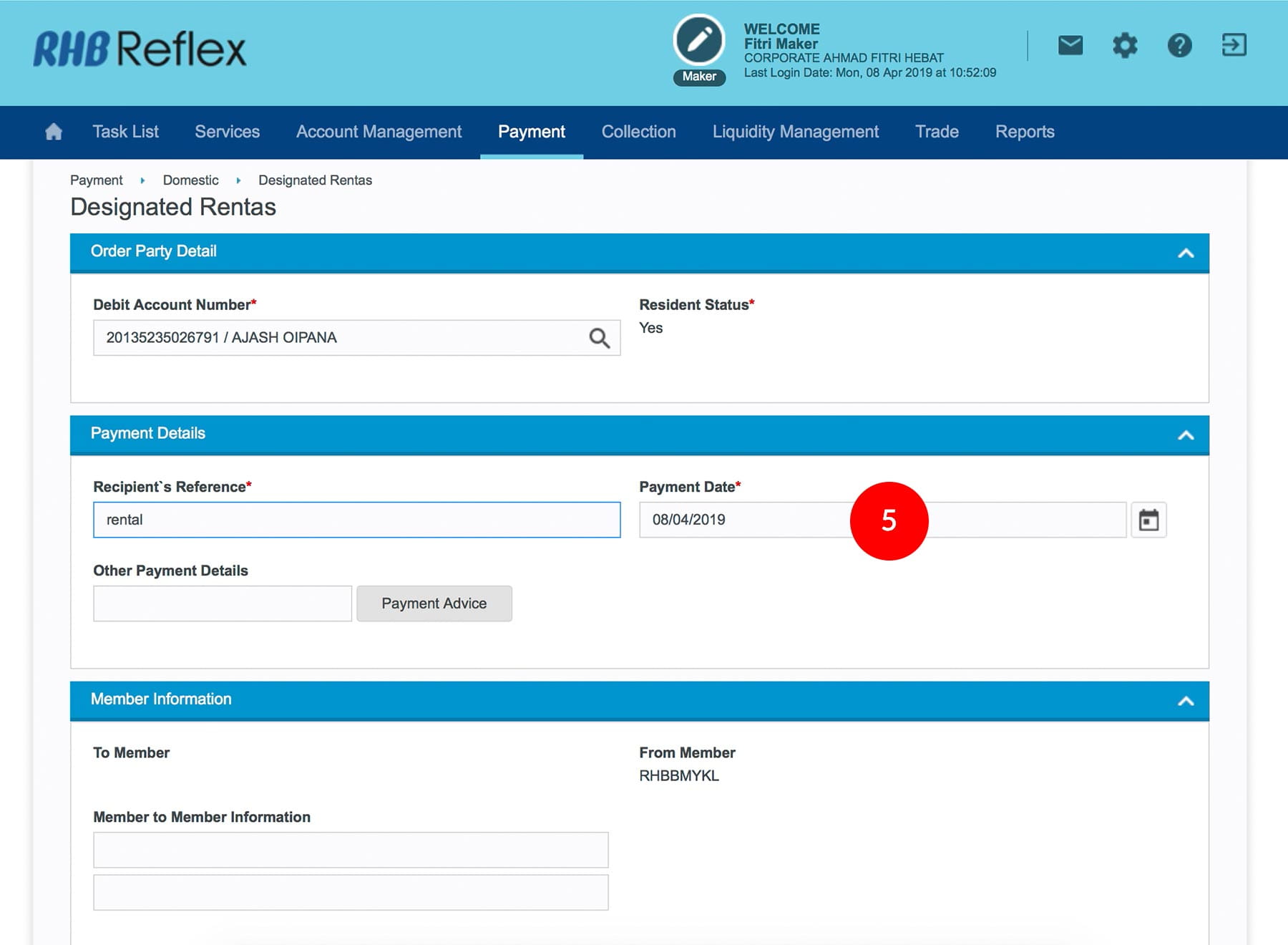Open settings via the gear icon
This screenshot has width=1288, height=945.
pos(1125,46)
